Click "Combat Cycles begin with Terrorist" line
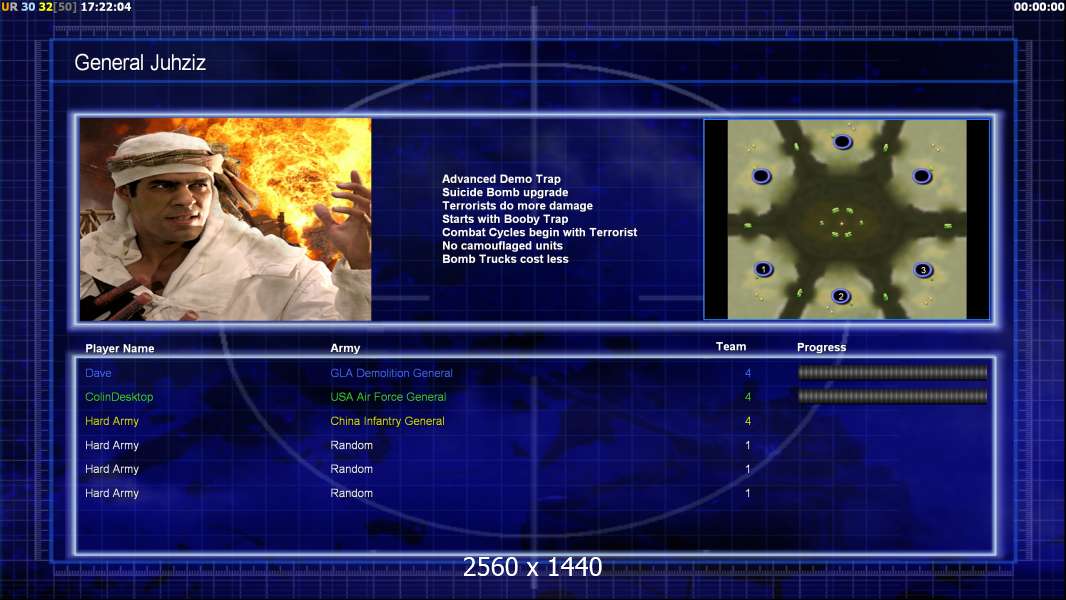1066x600 pixels. coord(540,232)
